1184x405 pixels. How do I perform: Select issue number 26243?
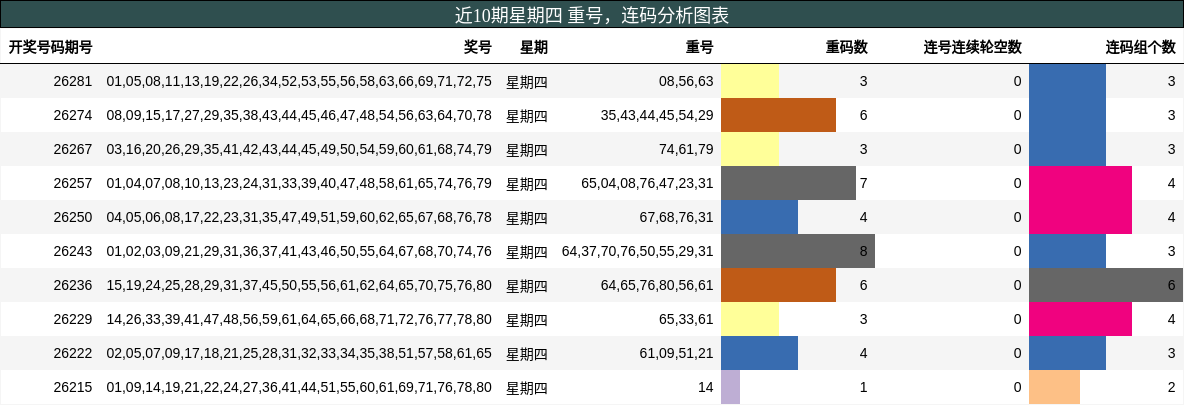pos(73,251)
